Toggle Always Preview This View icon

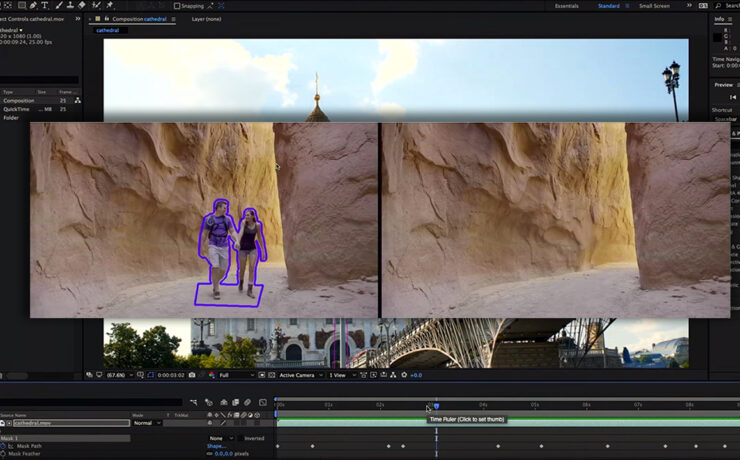point(89,375)
